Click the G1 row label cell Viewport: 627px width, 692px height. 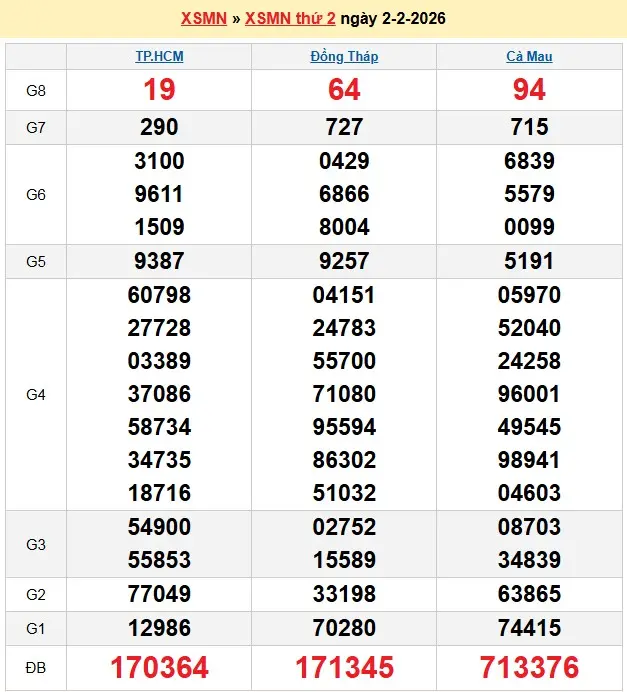pyautogui.click(x=36, y=629)
